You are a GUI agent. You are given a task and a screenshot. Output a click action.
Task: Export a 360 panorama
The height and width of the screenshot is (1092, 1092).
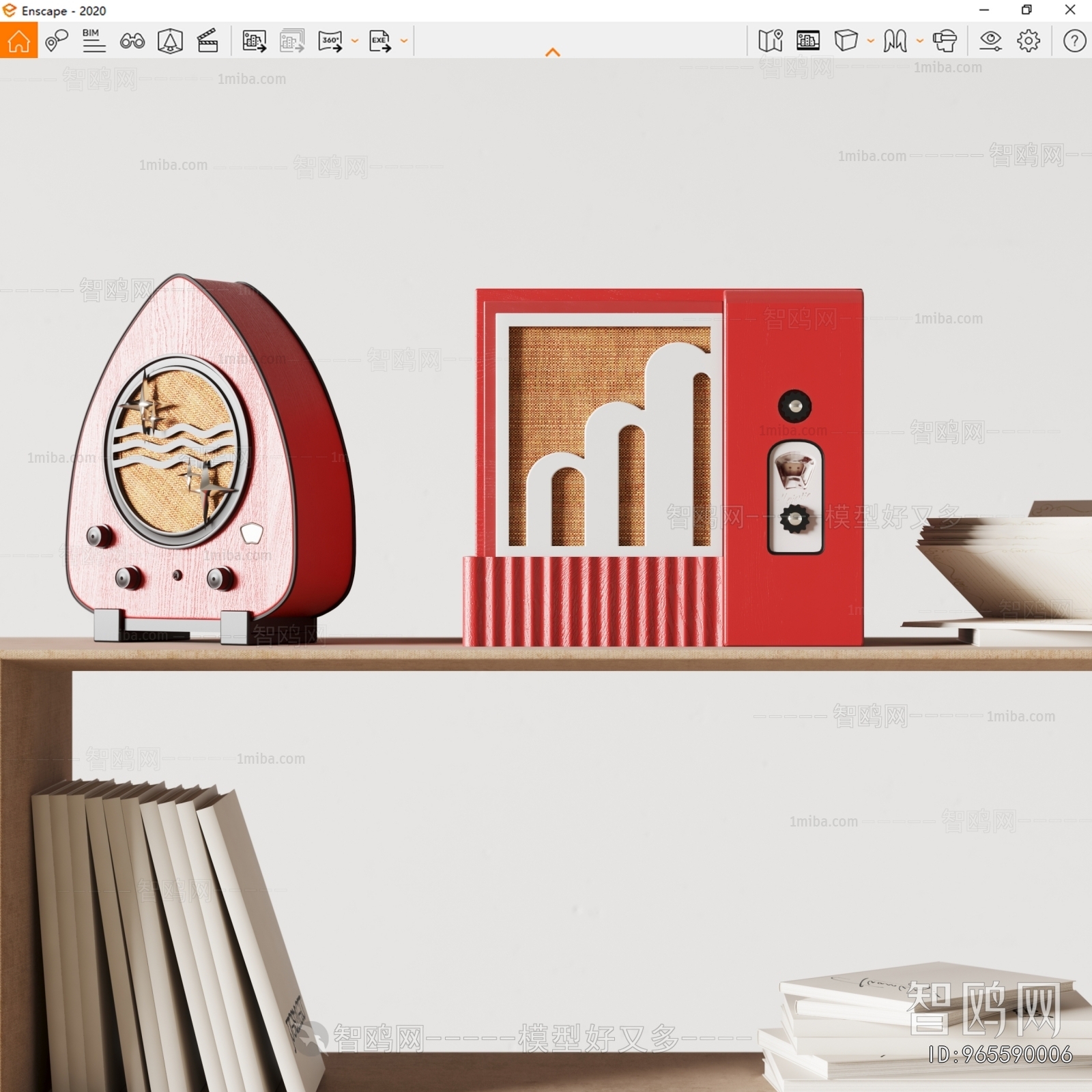tap(330, 41)
